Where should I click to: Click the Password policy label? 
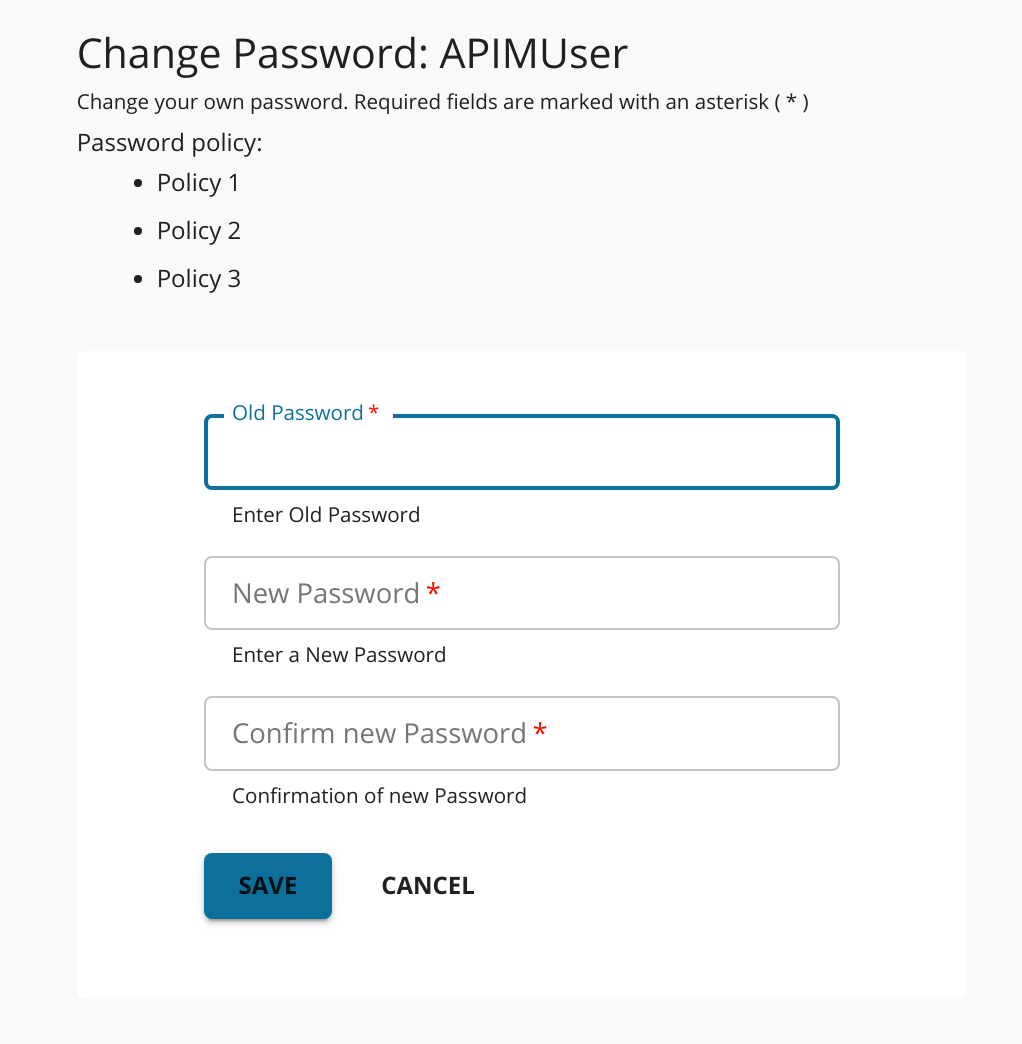point(168,142)
